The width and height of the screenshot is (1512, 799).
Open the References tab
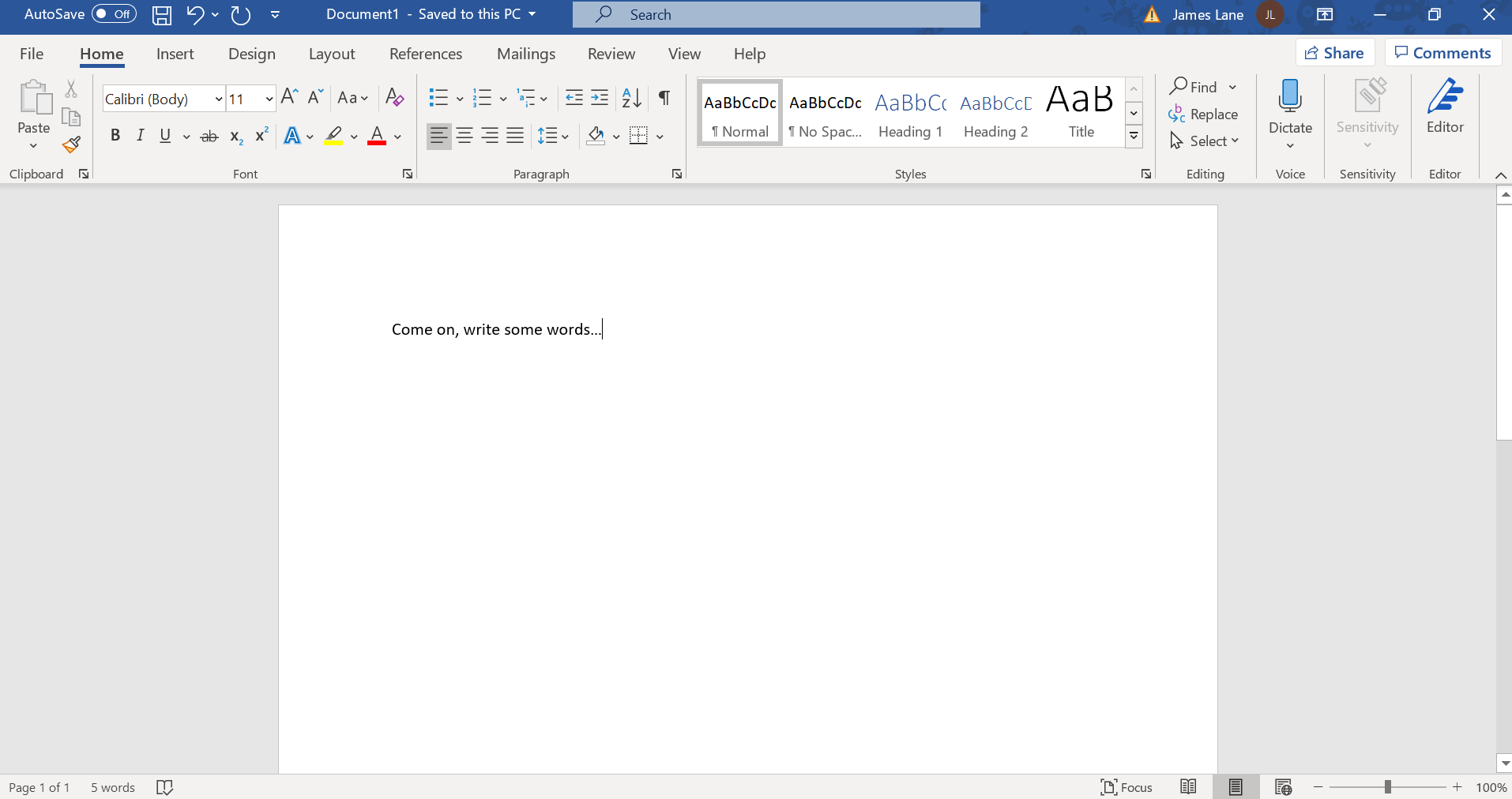pos(425,54)
